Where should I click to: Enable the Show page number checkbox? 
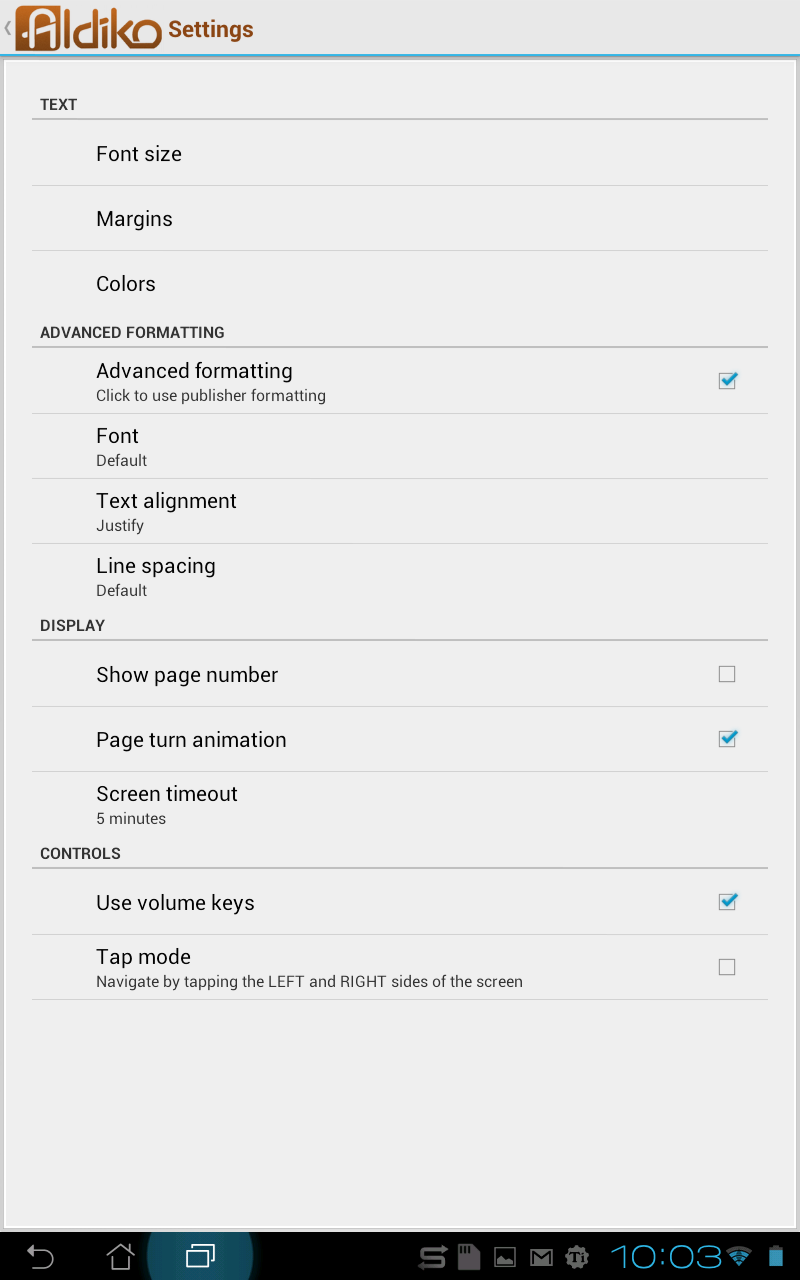[x=727, y=674]
